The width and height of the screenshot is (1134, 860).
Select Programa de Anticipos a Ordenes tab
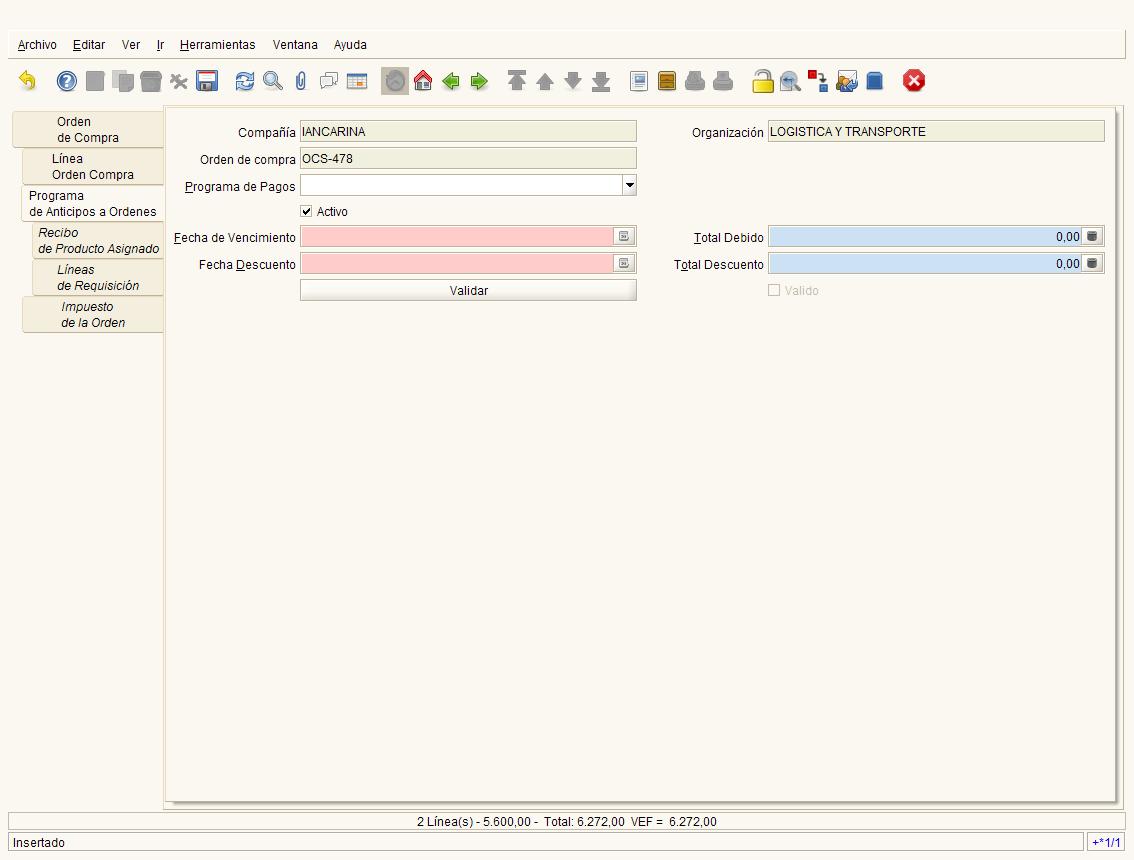click(93, 203)
